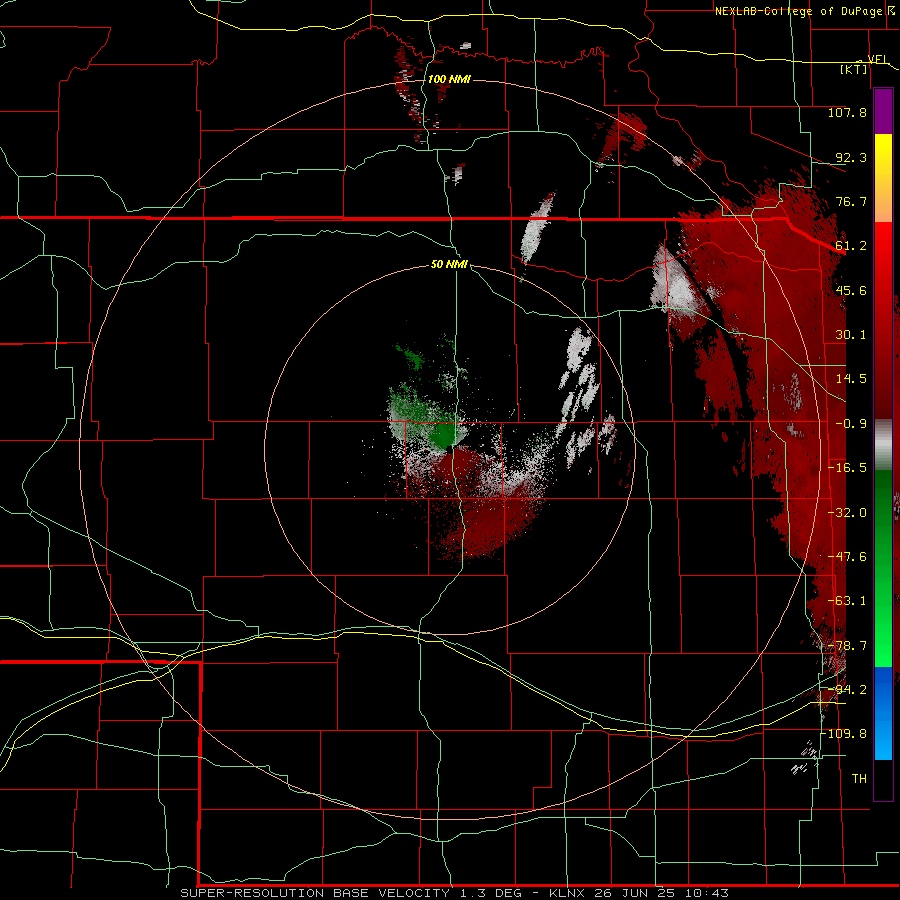The width and height of the screenshot is (900, 900).
Task: Click the radar site at range ring center
Action: click(449, 448)
